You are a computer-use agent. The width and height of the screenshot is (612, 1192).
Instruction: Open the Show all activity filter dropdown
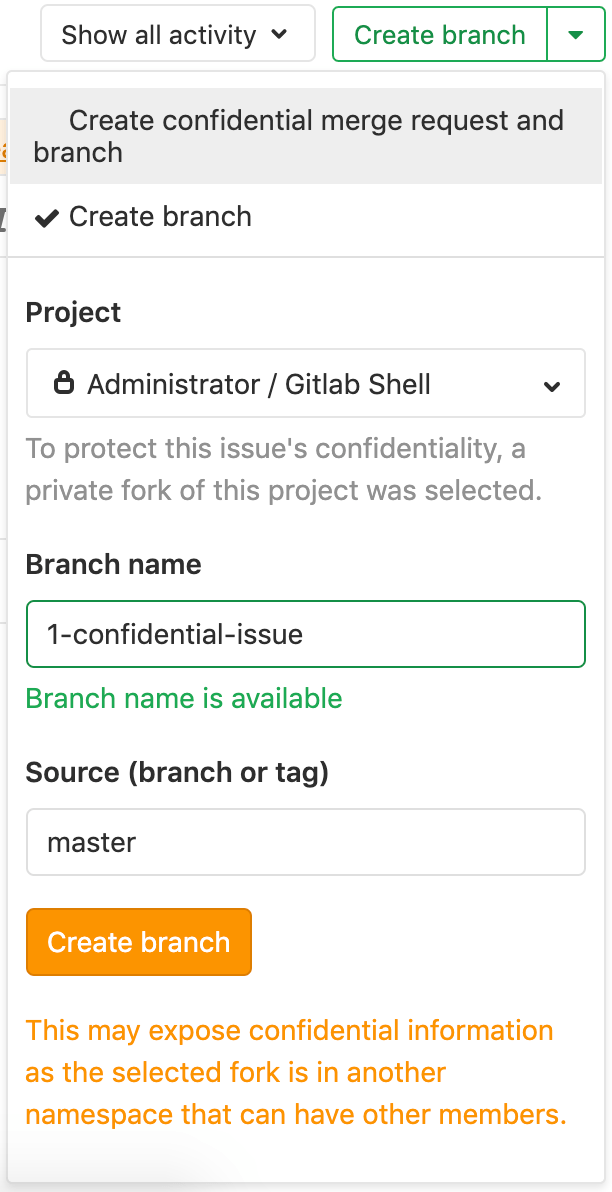(176, 34)
